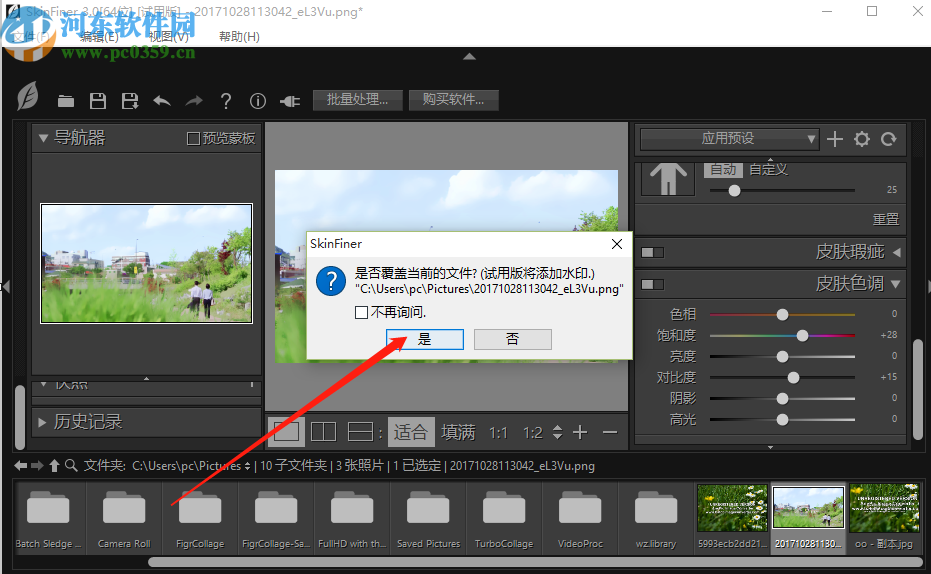Click 是 to overwrite the file

click(425, 340)
